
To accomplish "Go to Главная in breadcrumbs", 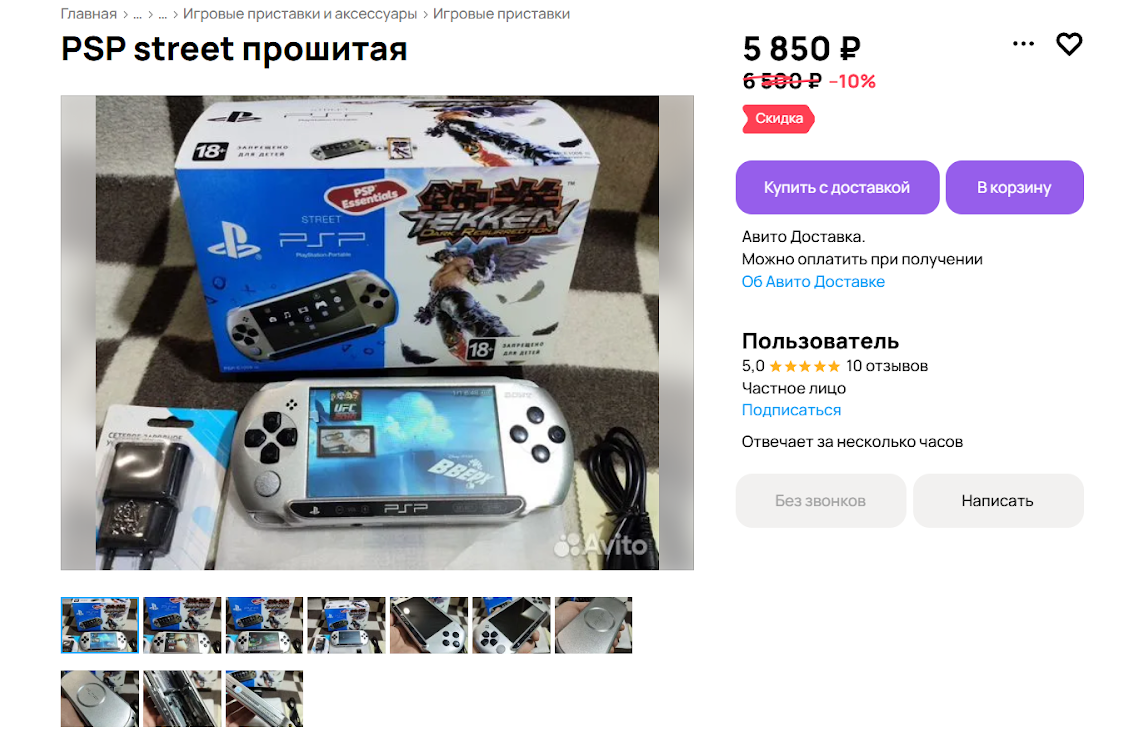I will pos(88,14).
